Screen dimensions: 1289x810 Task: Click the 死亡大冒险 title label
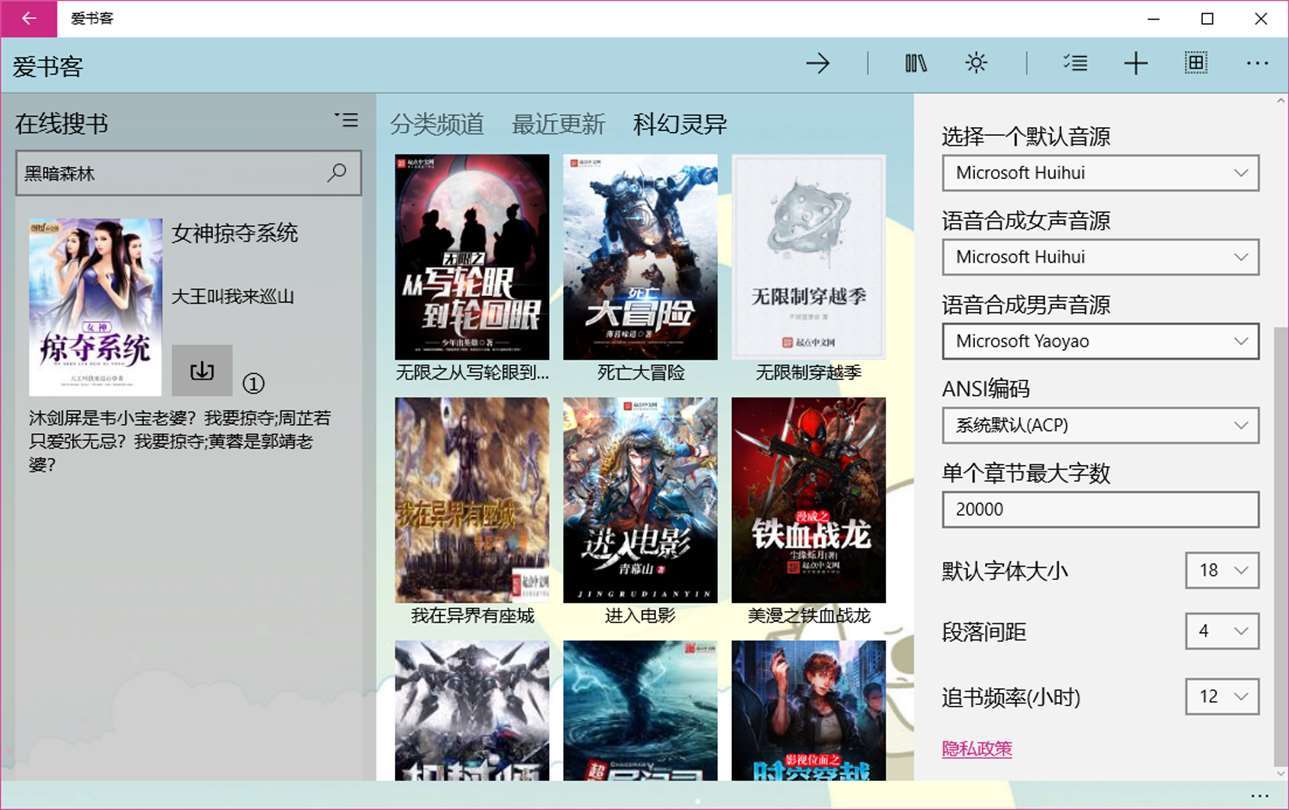coord(641,373)
